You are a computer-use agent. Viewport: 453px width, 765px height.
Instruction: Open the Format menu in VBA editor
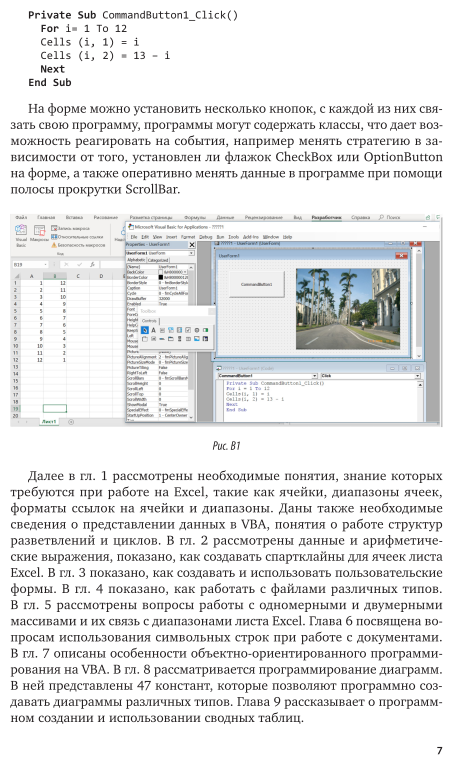click(188, 237)
